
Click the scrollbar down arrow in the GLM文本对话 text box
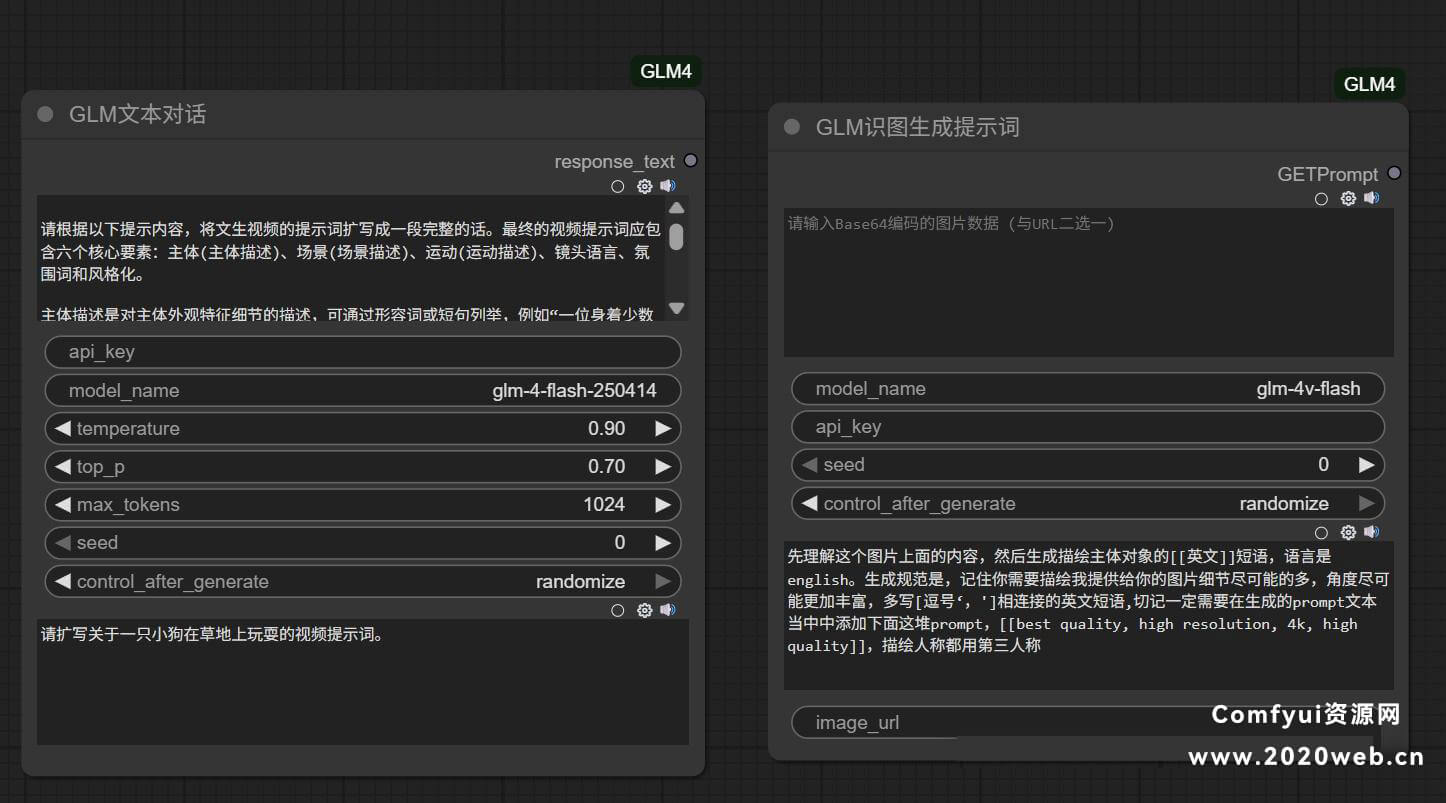pyautogui.click(x=677, y=308)
